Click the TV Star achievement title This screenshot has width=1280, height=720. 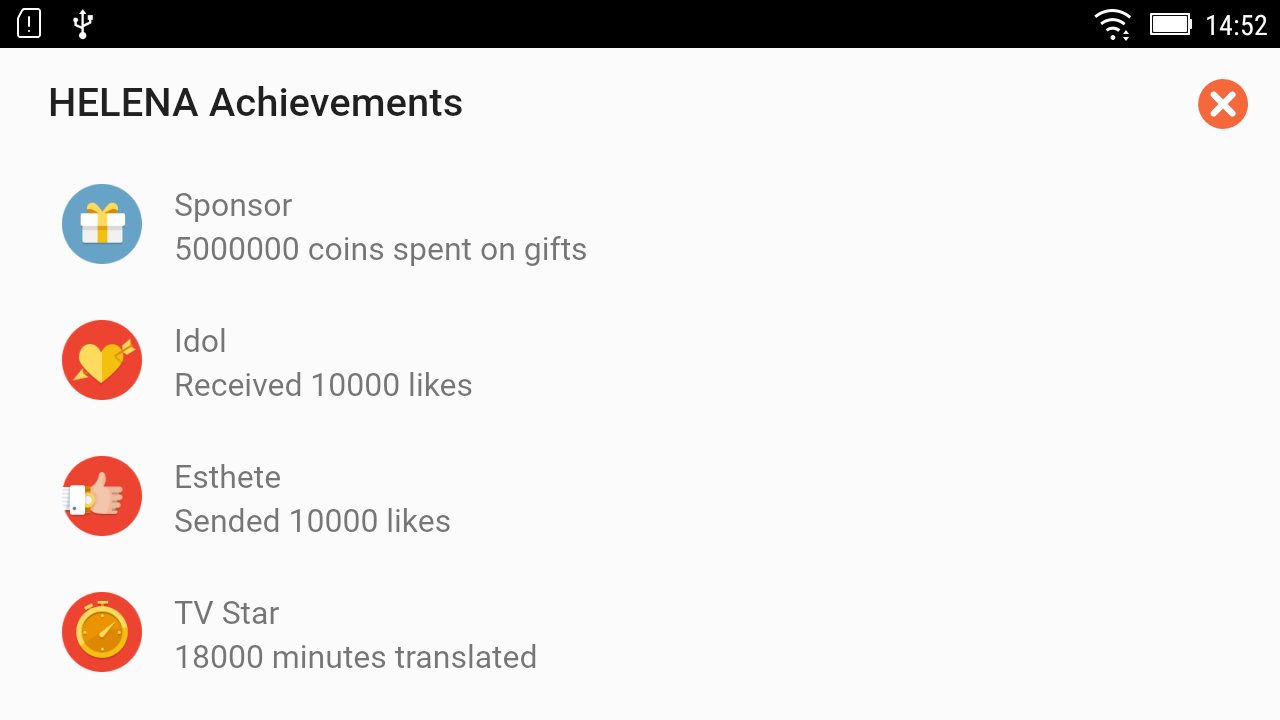pos(226,613)
